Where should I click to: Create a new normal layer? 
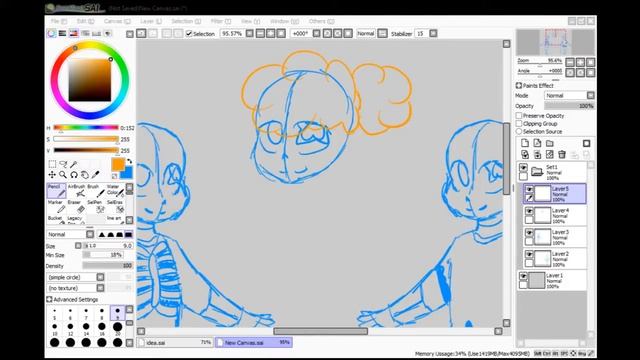(x=525, y=143)
